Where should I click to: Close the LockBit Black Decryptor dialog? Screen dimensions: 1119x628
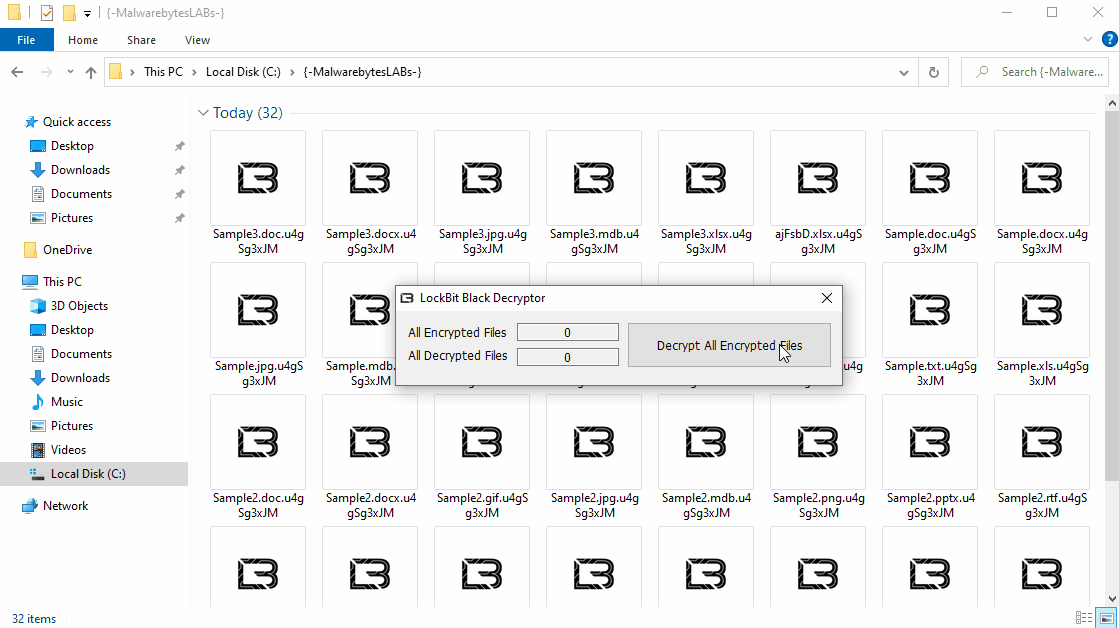pyautogui.click(x=826, y=298)
